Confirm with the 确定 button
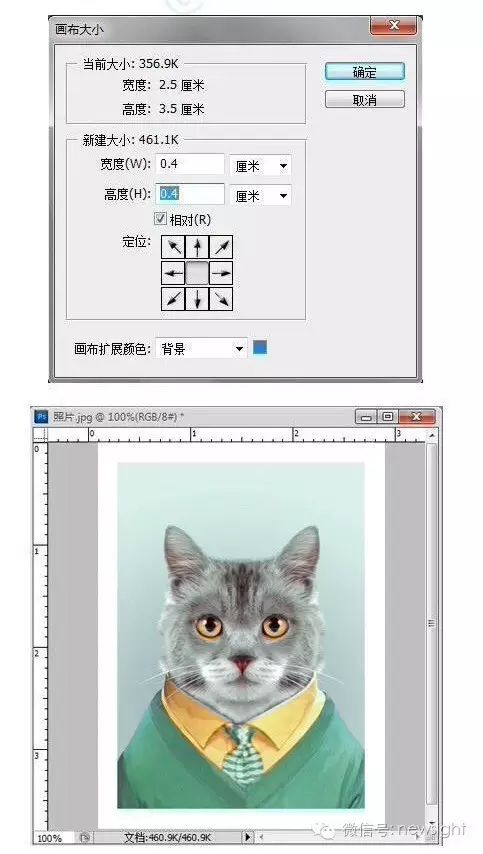This screenshot has width=483, height=854. point(365,72)
